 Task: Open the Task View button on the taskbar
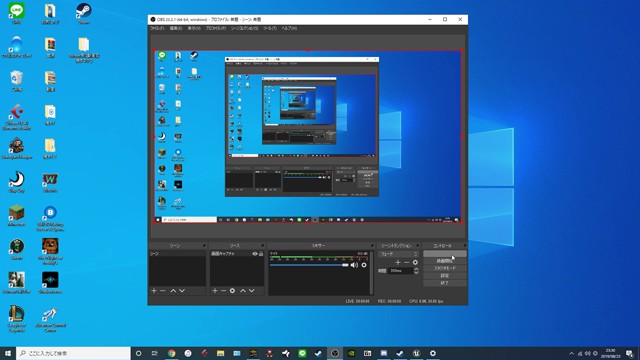pos(155,353)
